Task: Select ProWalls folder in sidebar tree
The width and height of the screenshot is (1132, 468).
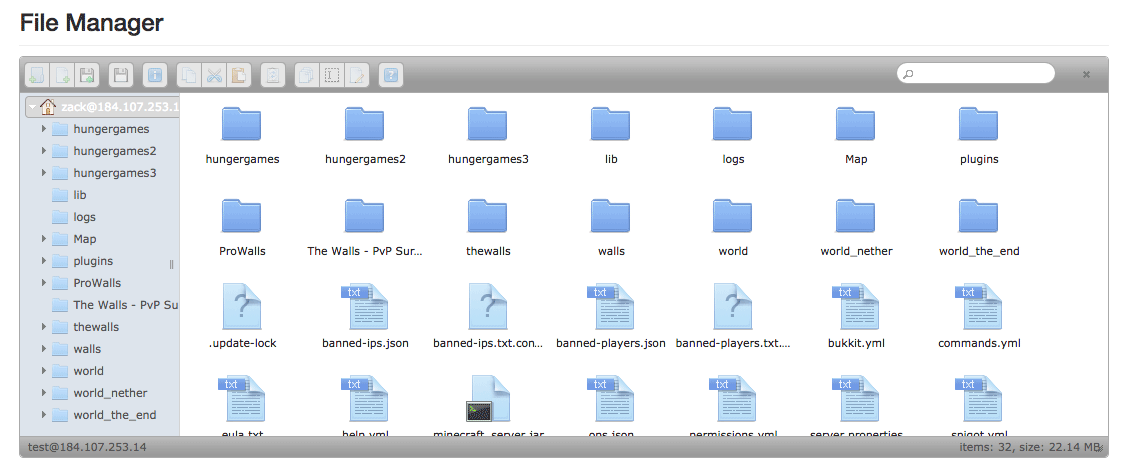Action: [x=96, y=283]
